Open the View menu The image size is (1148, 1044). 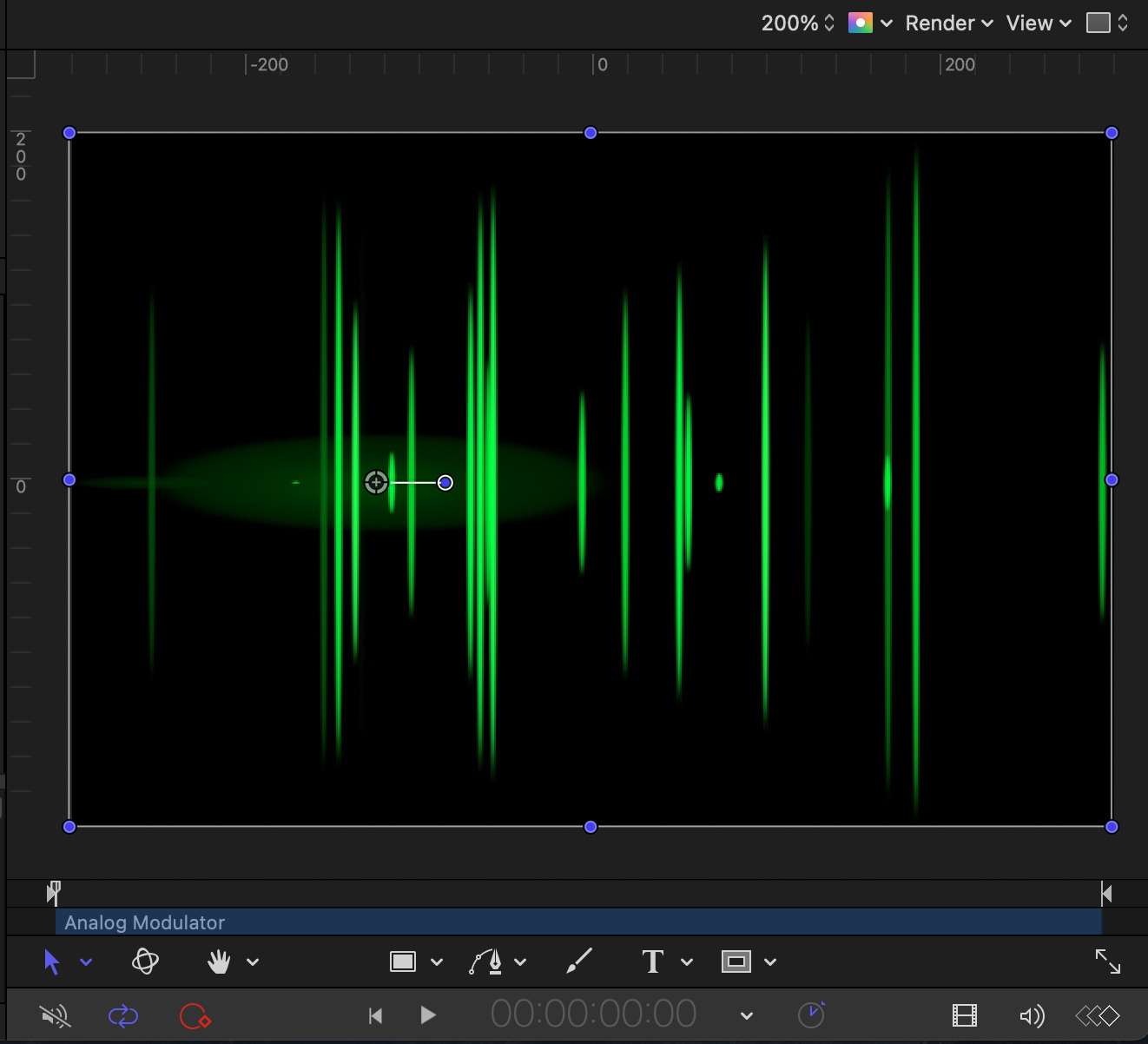(1039, 23)
